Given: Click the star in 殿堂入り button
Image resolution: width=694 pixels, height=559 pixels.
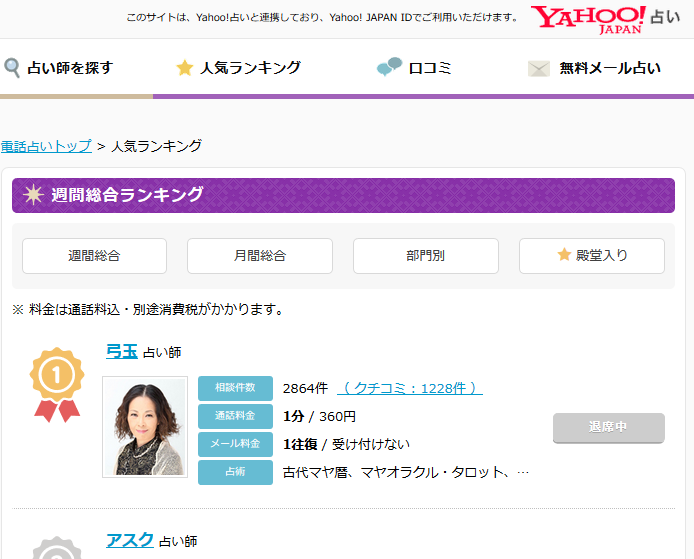Looking at the screenshot, I should click(564, 254).
